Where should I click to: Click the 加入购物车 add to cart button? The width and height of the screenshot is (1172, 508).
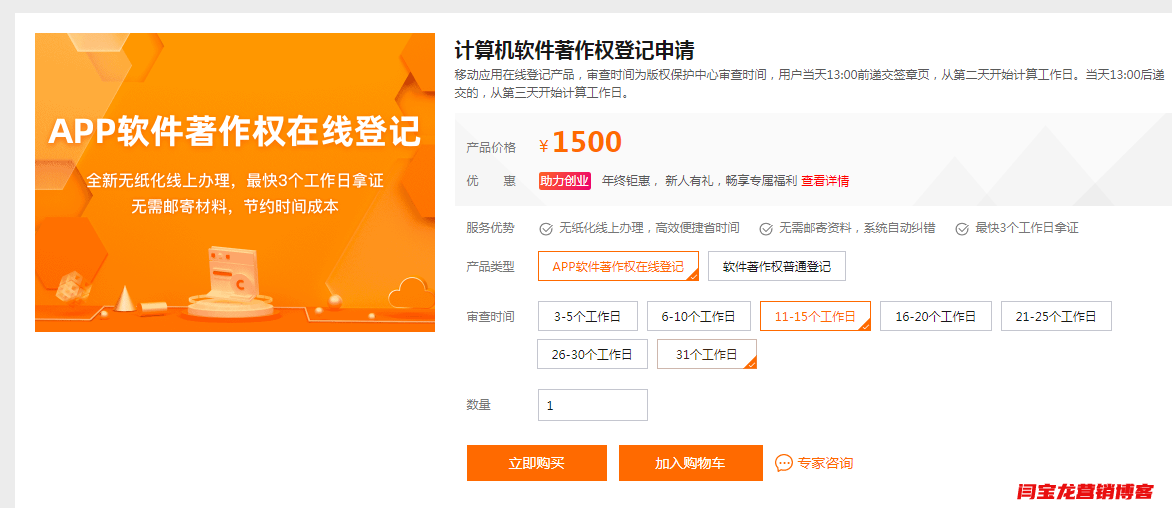690,463
